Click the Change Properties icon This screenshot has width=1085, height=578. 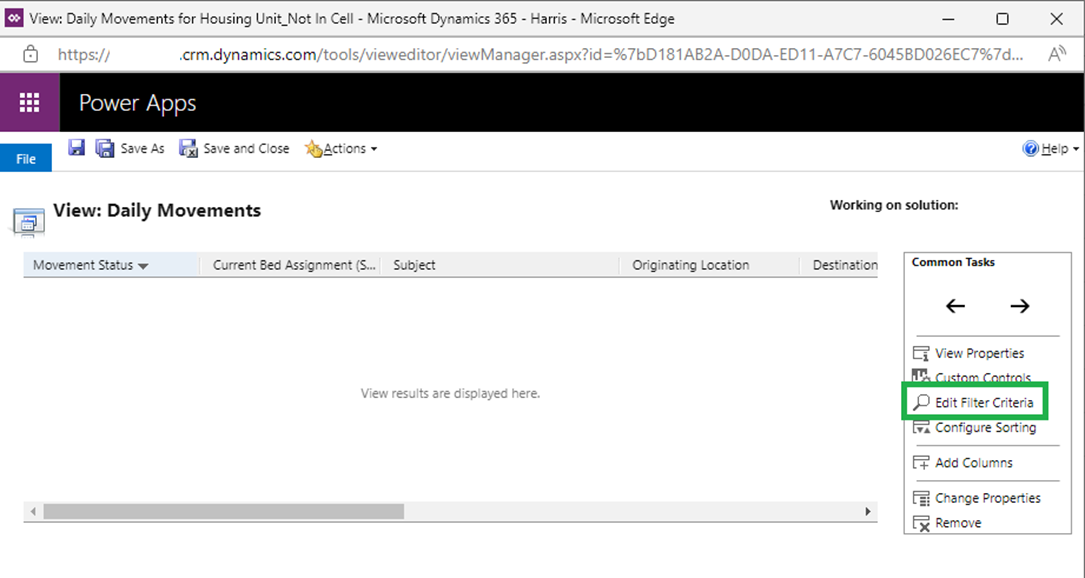coord(921,498)
